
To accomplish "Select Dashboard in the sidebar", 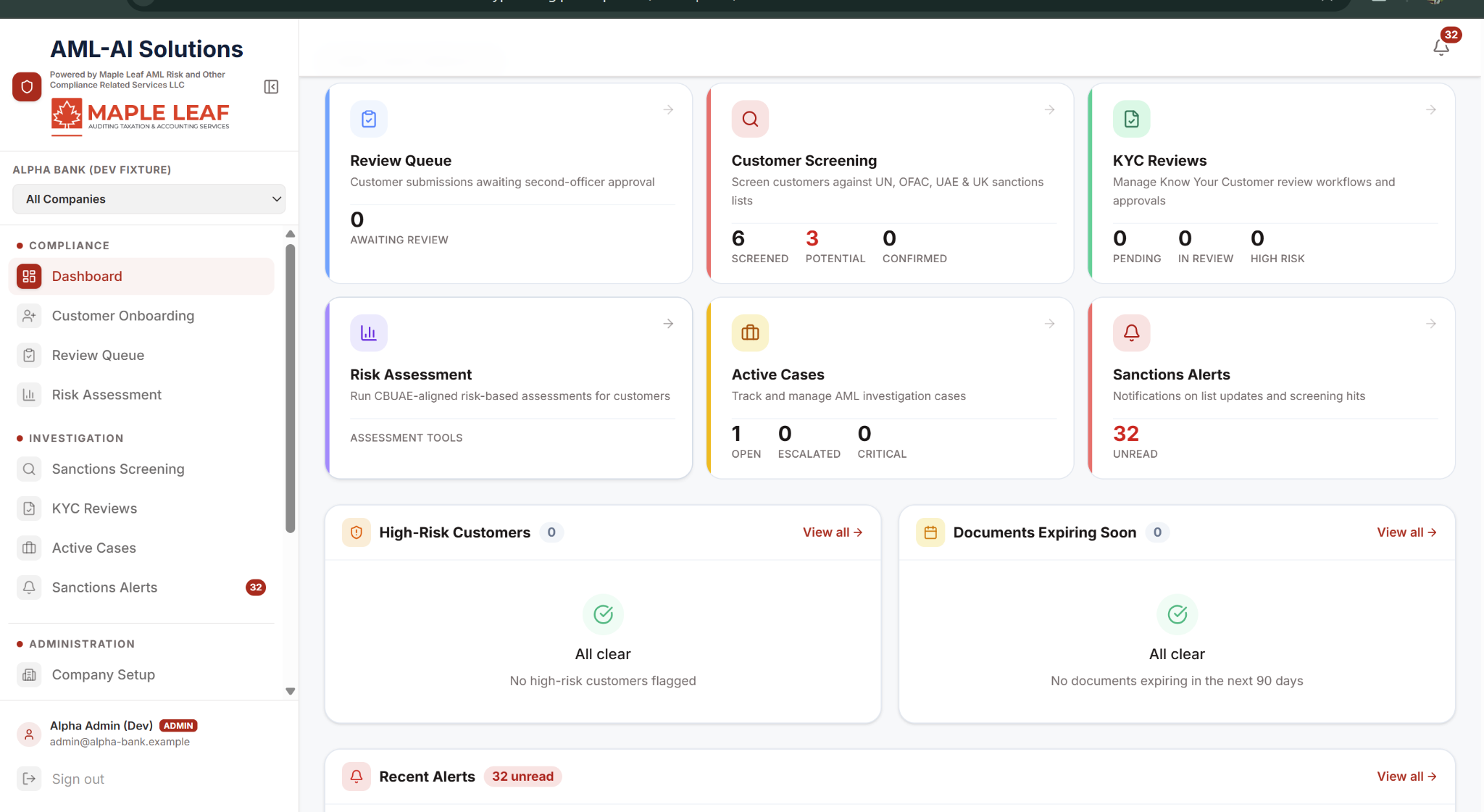I will [141, 277].
